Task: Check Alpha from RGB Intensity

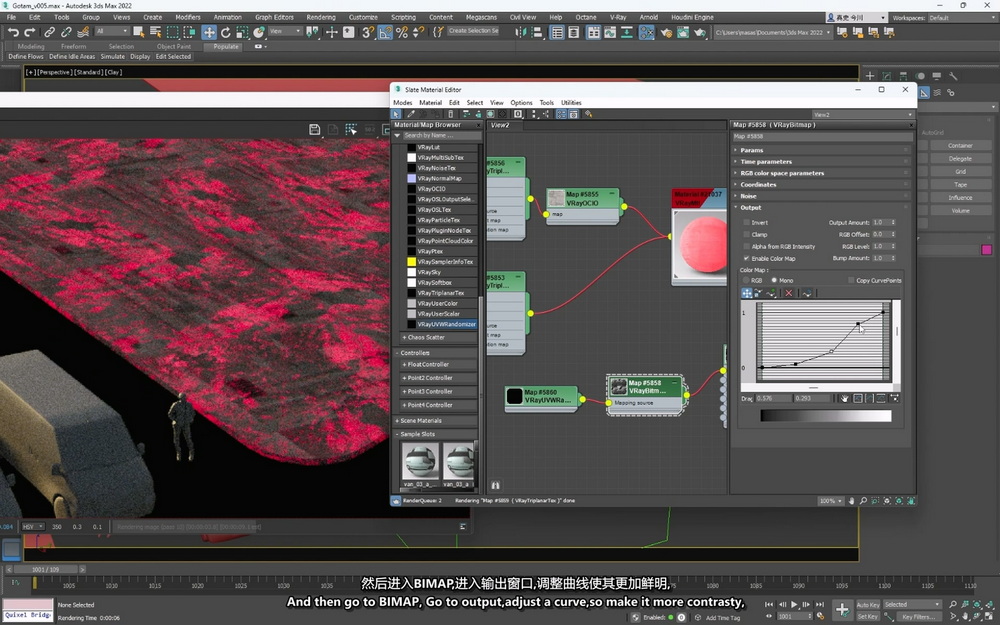Action: click(746, 246)
